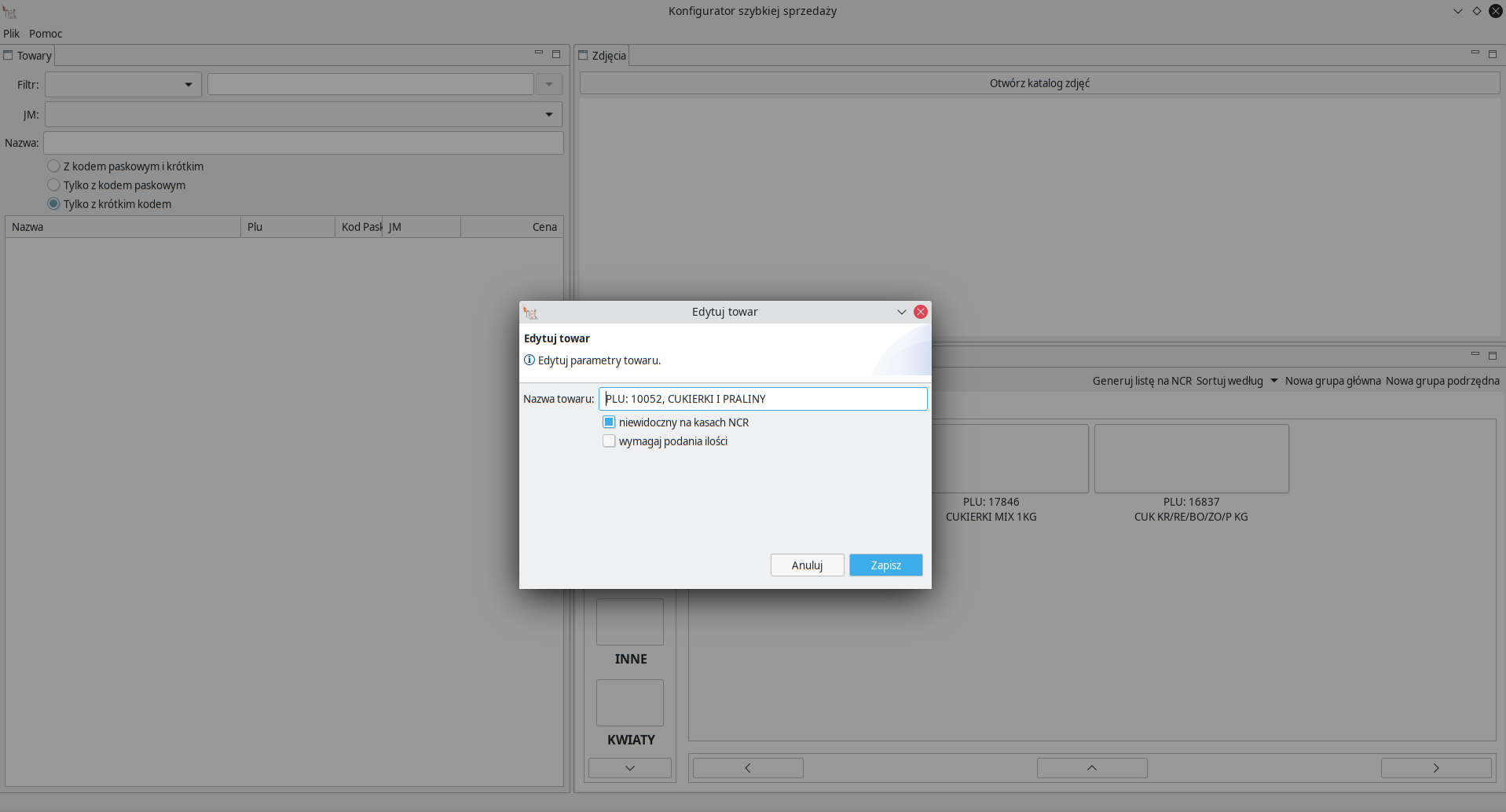Click the info icon beside 'Edytuj parametry towaru'
The height and width of the screenshot is (812, 1506).
point(529,360)
